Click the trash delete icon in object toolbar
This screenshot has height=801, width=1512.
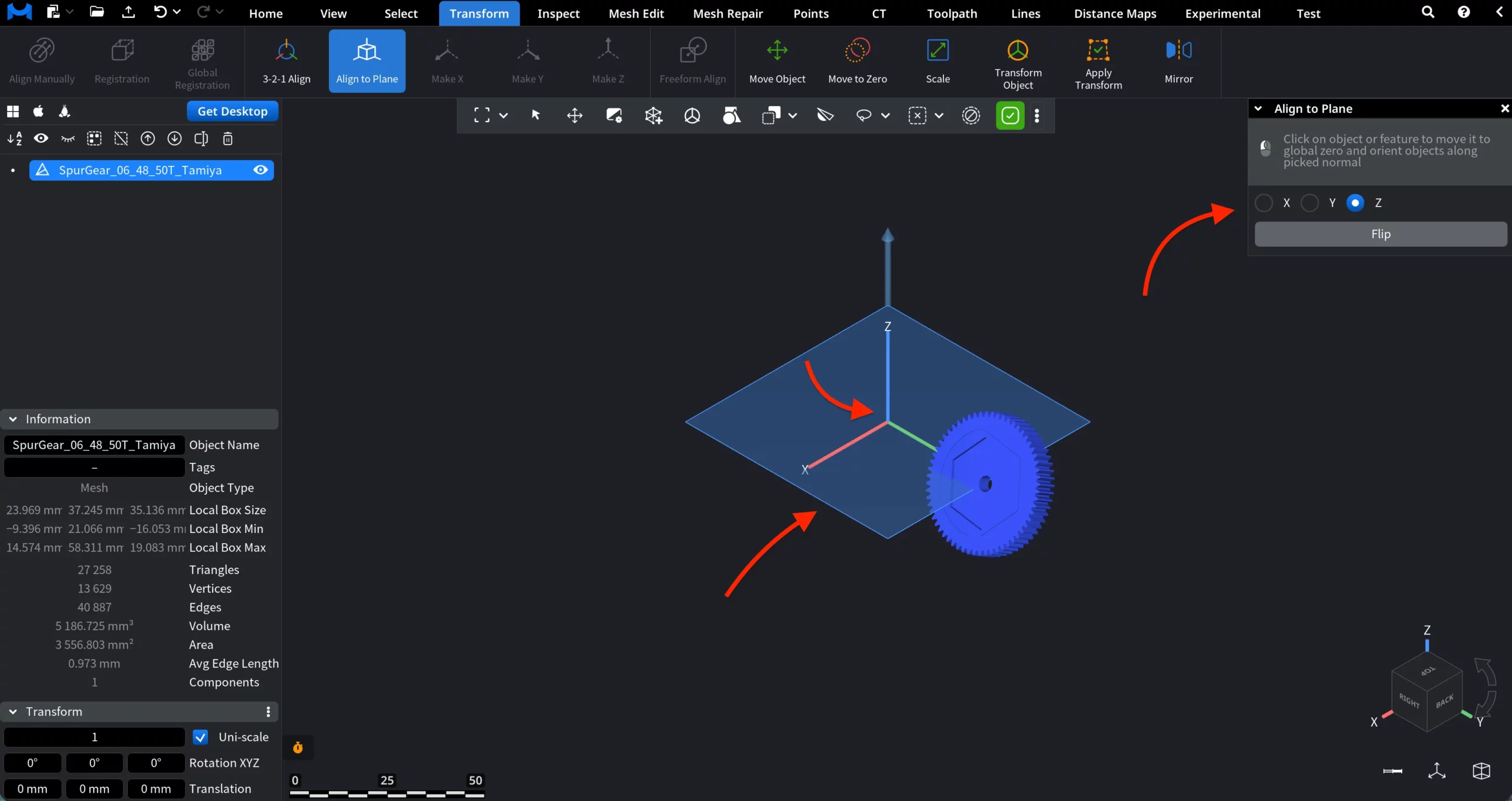pyautogui.click(x=227, y=139)
